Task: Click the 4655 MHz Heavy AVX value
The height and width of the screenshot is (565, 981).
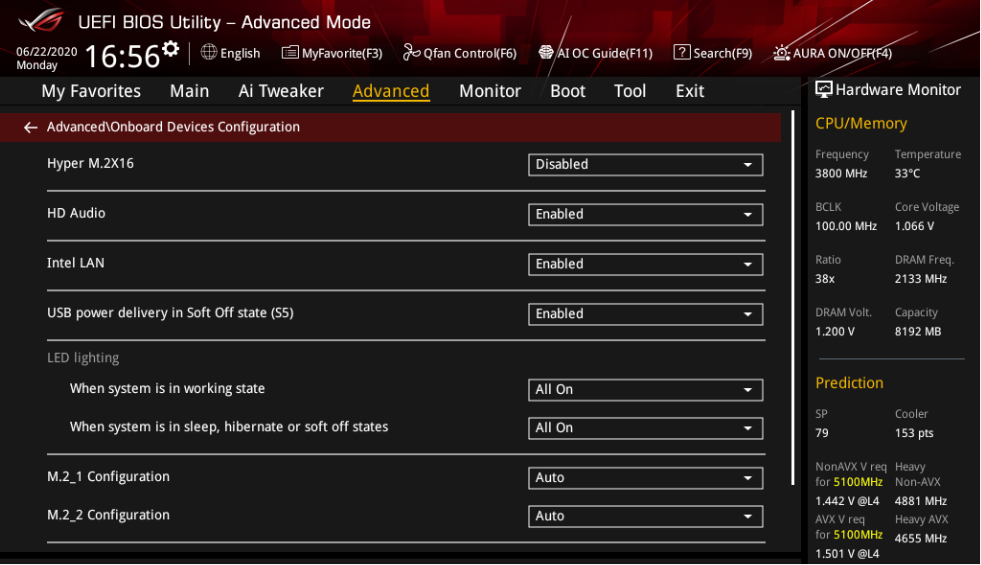Action: 920,539
